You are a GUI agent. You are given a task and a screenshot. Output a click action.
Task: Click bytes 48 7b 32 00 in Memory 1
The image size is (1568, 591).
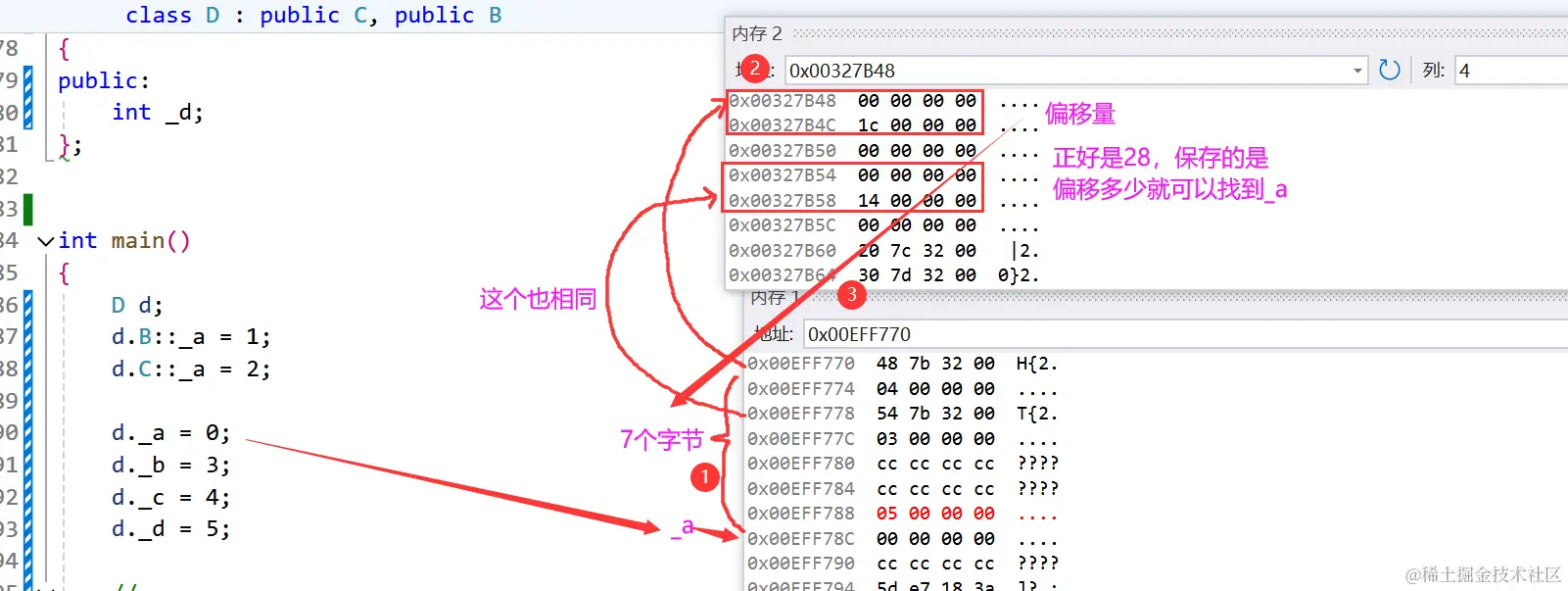[x=935, y=364]
